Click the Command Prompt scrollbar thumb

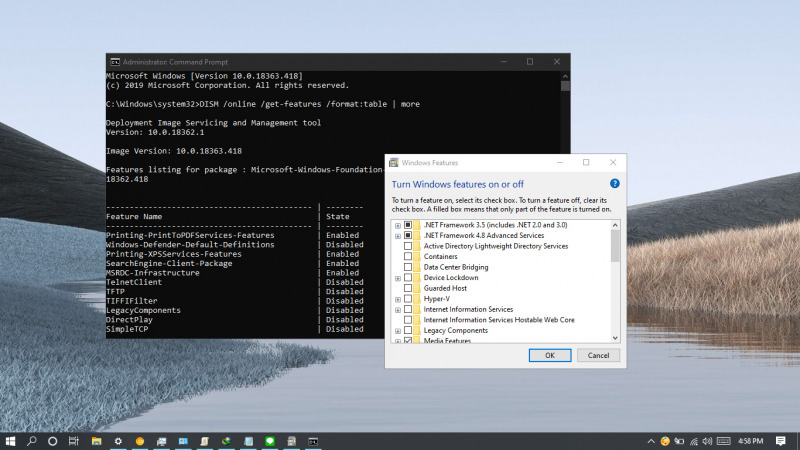[x=565, y=86]
